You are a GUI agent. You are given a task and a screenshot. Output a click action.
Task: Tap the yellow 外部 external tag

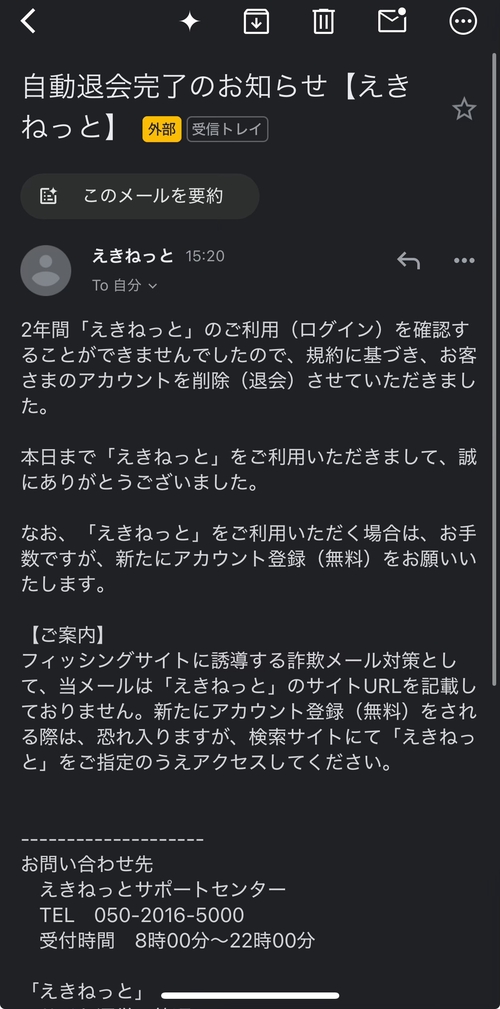coord(162,129)
